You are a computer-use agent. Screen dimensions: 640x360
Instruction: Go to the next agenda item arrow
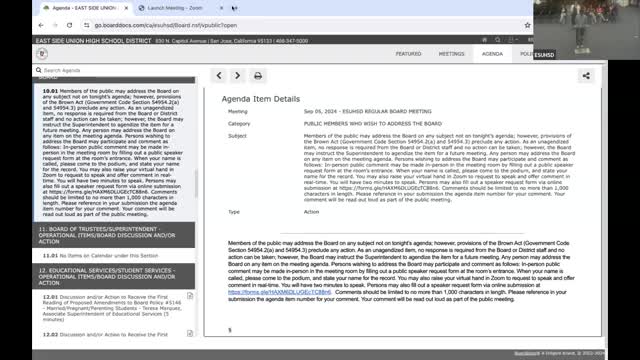click(237, 76)
